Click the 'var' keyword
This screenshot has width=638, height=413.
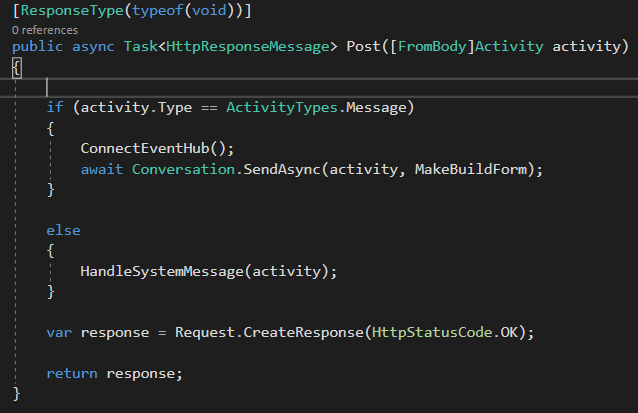(x=59, y=333)
